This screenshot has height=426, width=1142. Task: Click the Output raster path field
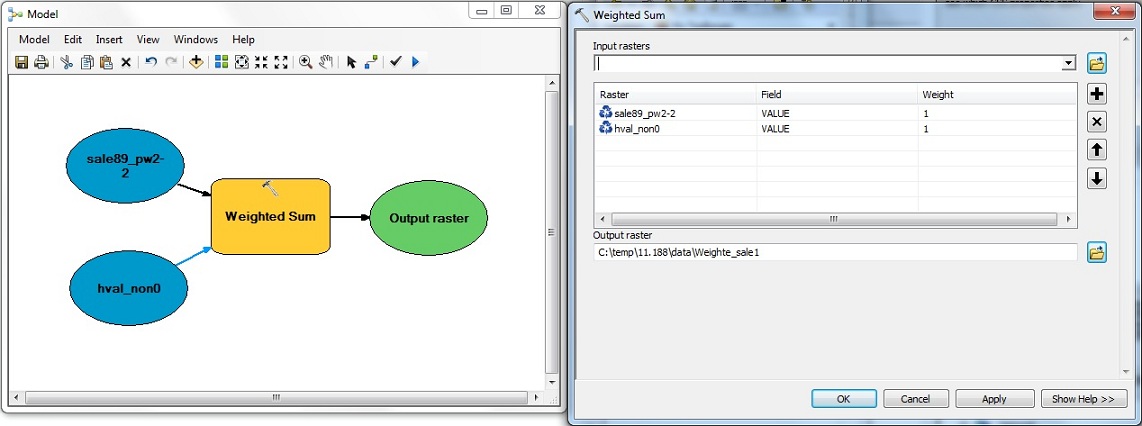point(834,253)
